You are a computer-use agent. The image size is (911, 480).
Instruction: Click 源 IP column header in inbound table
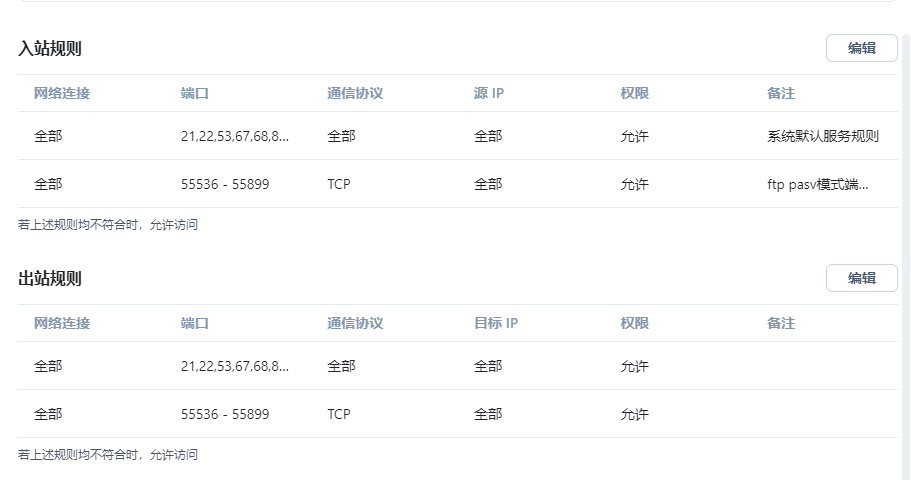[x=489, y=93]
